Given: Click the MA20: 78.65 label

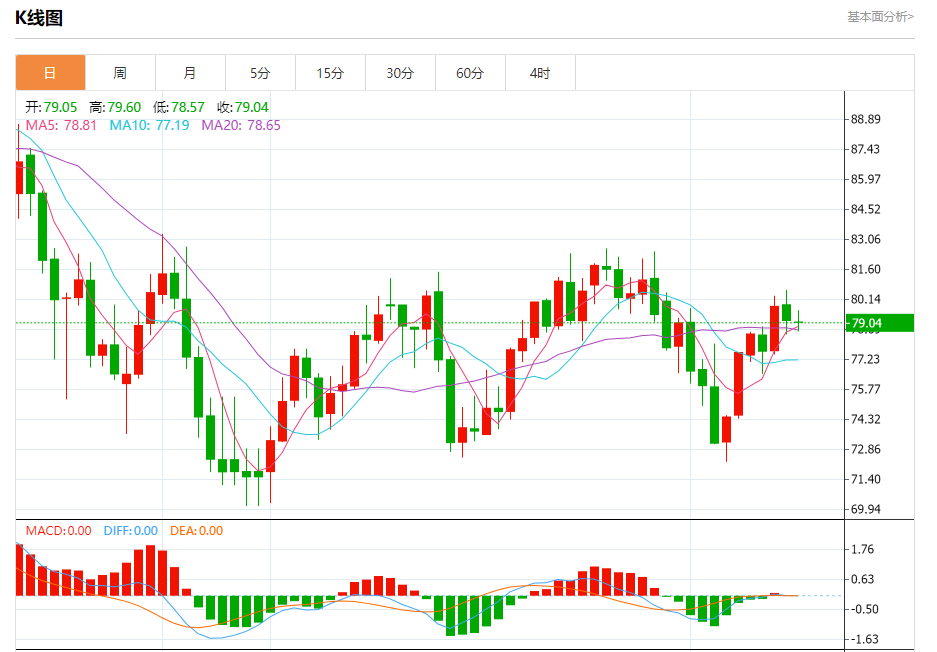Looking at the screenshot, I should coord(241,125).
